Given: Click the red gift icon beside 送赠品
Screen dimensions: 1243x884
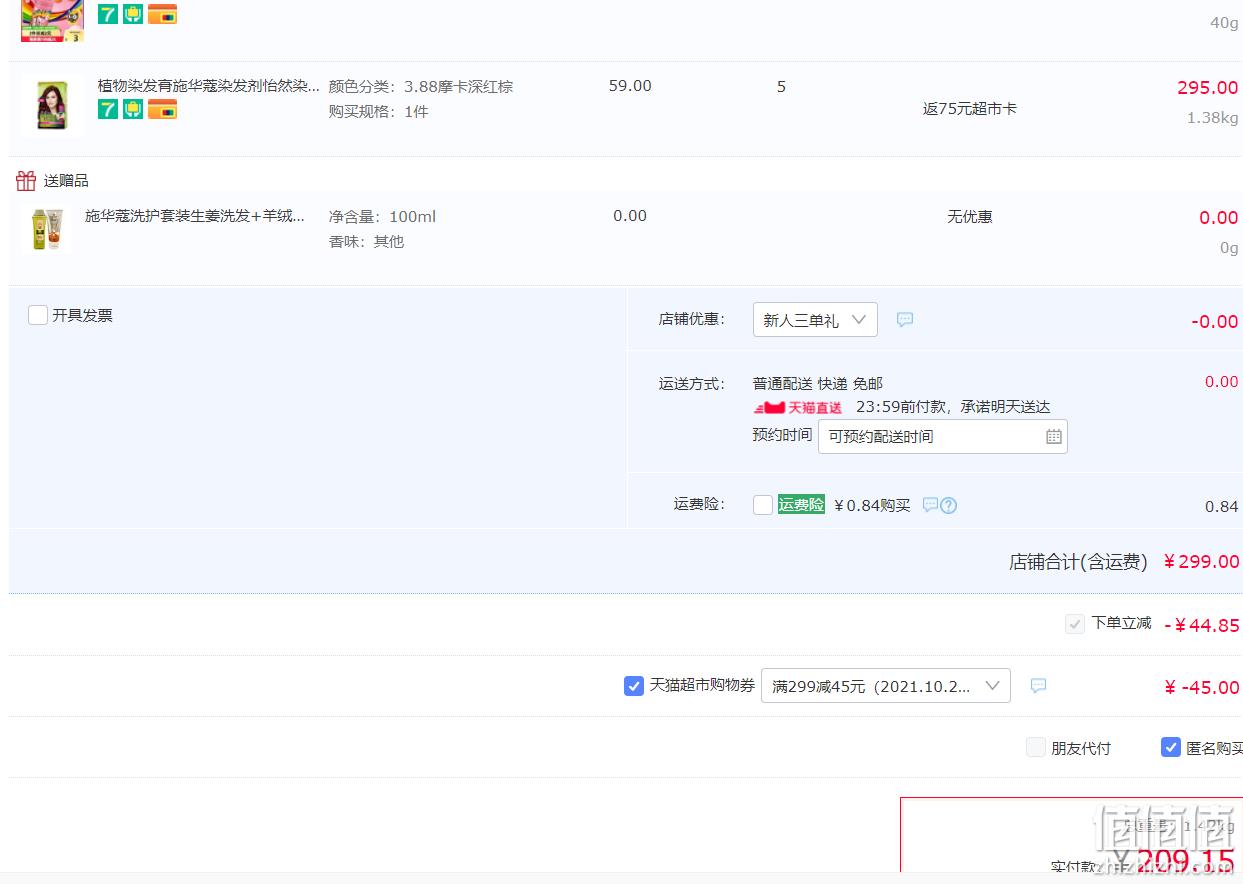Looking at the screenshot, I should tap(26, 181).
